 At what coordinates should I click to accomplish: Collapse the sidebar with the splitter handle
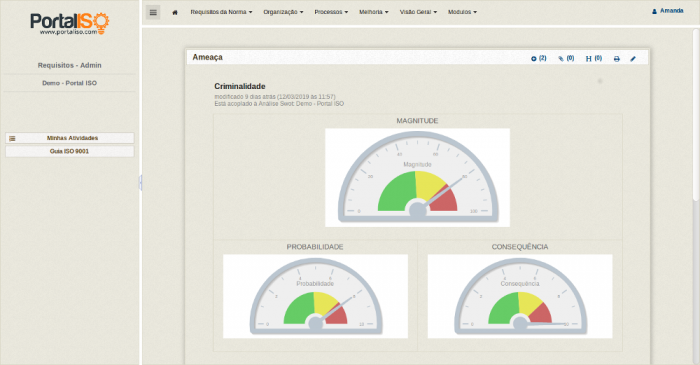click(x=141, y=182)
